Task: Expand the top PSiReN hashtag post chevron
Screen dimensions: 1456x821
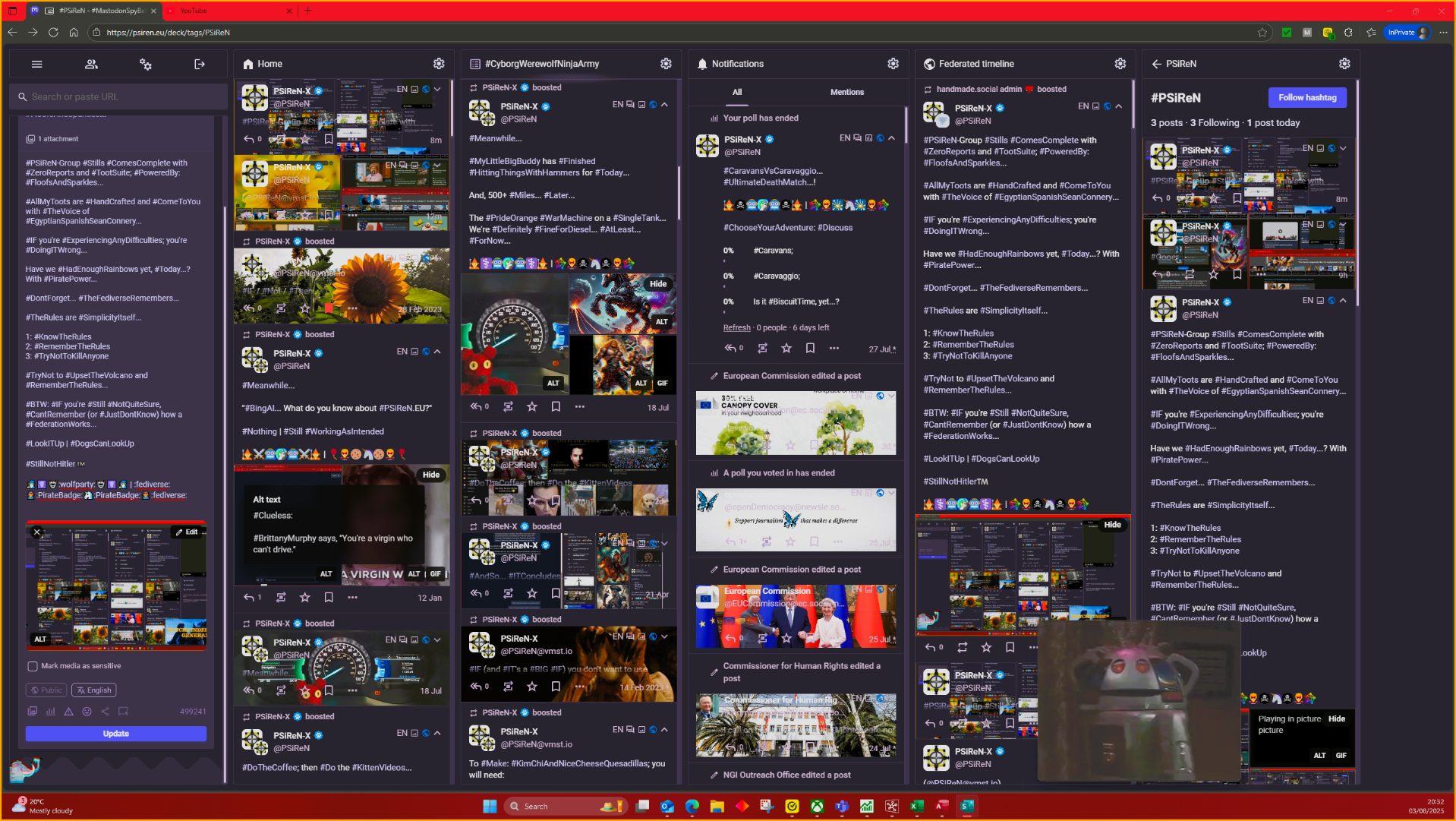Action: 1343,149
